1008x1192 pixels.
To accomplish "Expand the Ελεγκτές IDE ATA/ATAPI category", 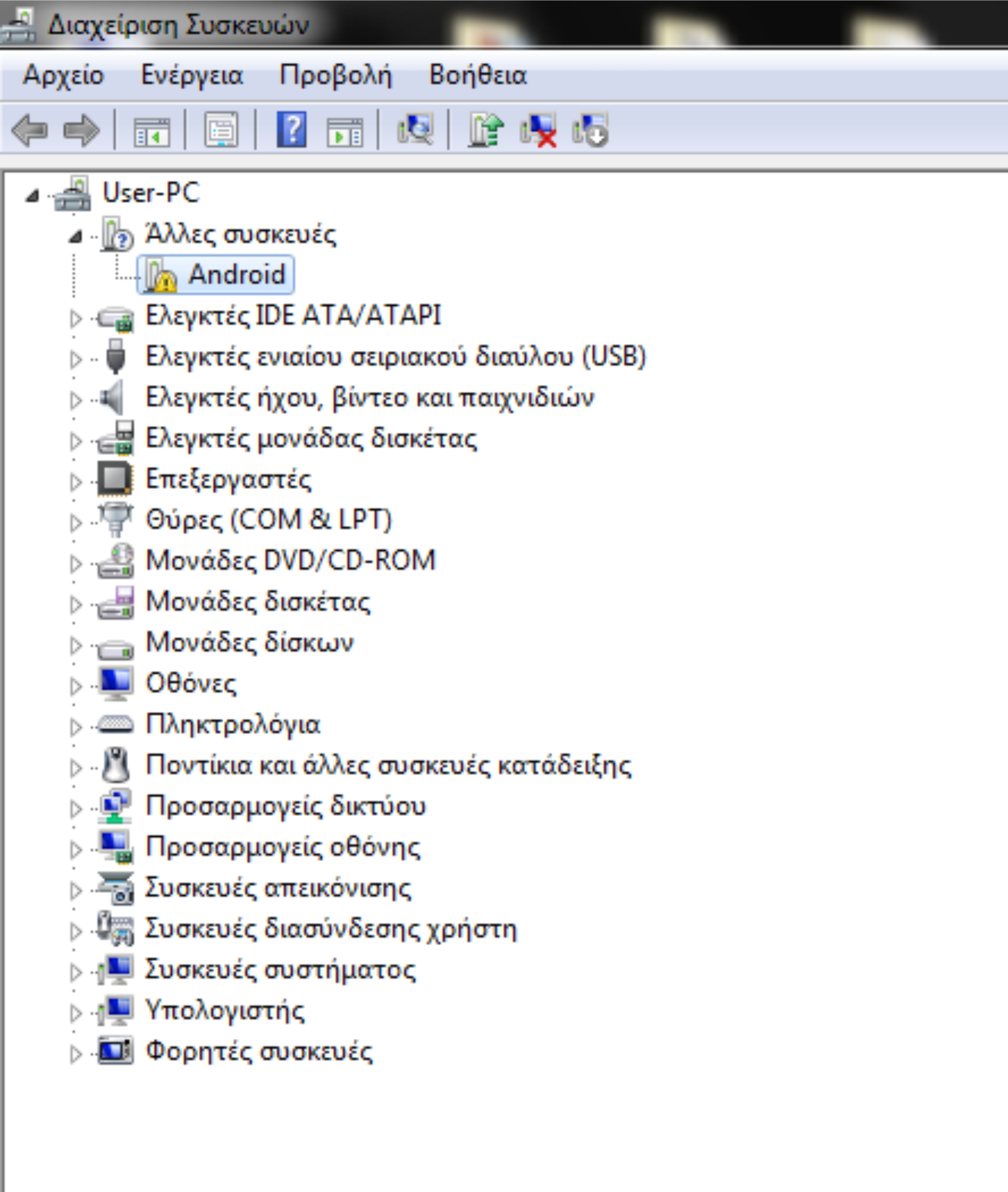I will (75, 318).
